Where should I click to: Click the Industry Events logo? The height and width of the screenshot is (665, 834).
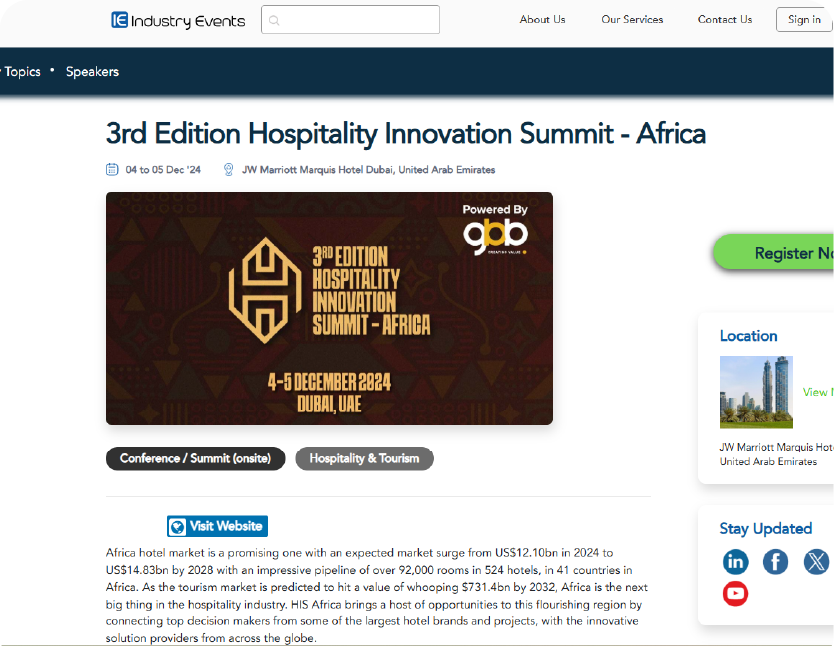pyautogui.click(x=178, y=20)
